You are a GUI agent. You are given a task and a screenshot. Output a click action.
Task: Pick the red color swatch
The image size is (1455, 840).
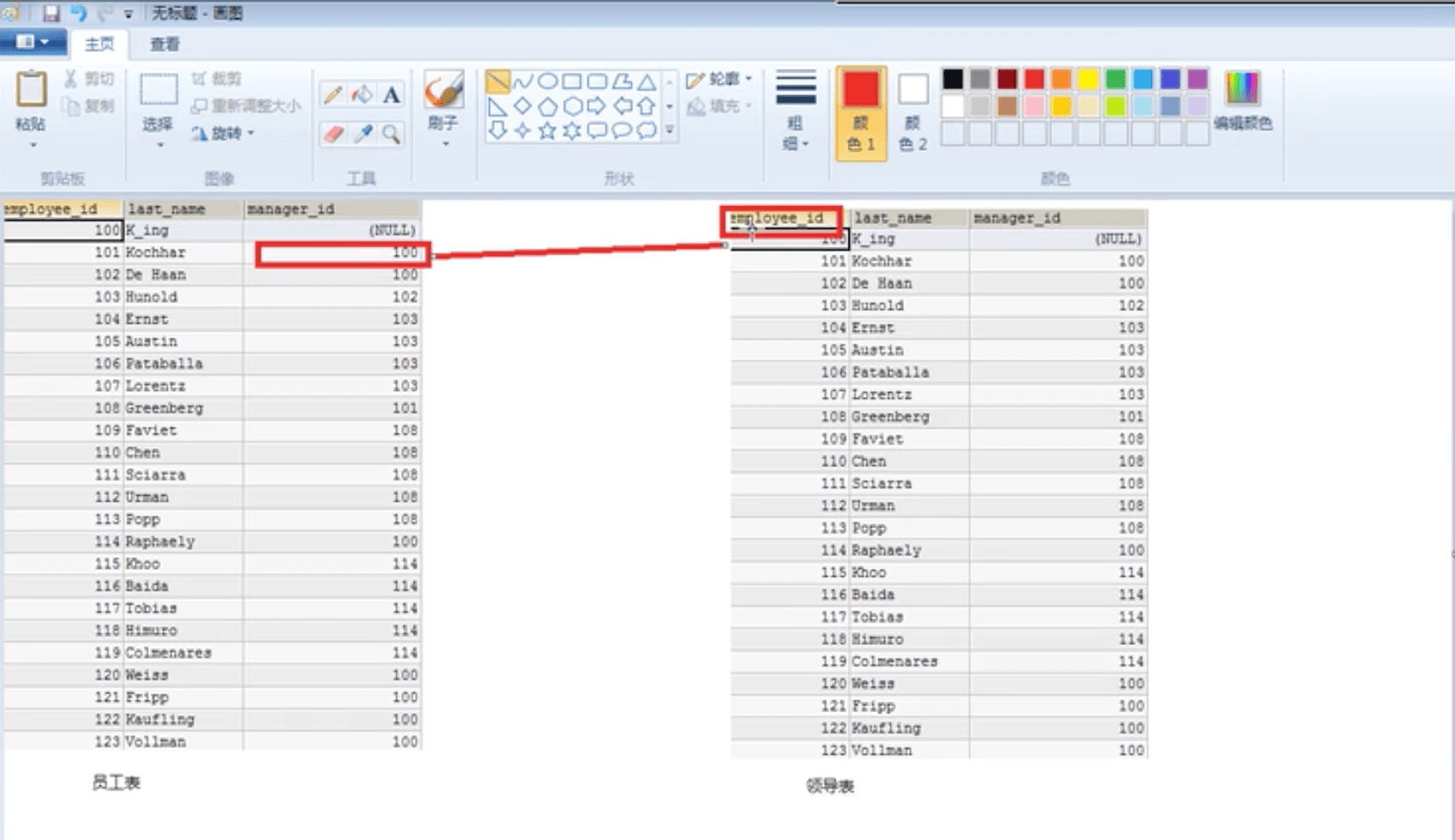coord(1034,79)
